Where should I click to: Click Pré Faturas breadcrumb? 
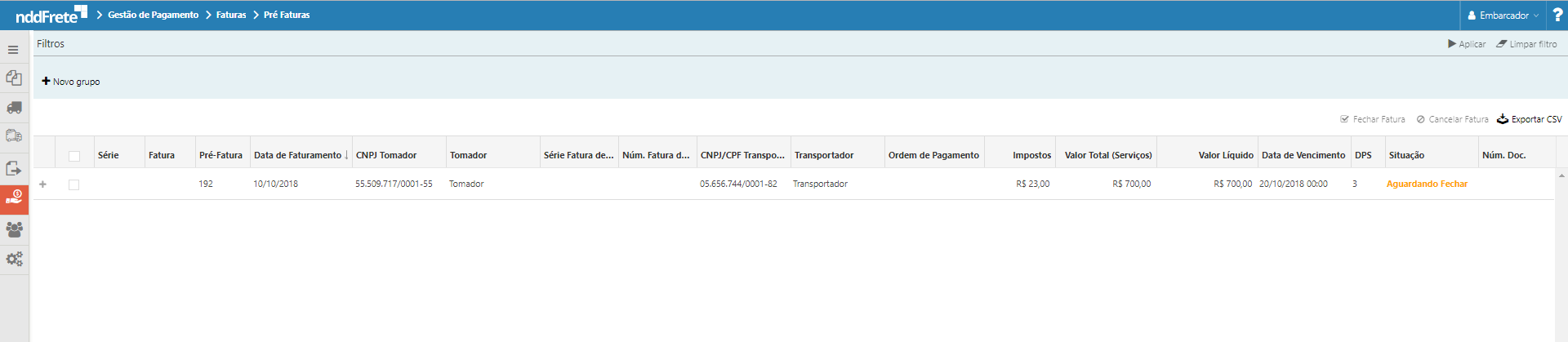click(287, 15)
